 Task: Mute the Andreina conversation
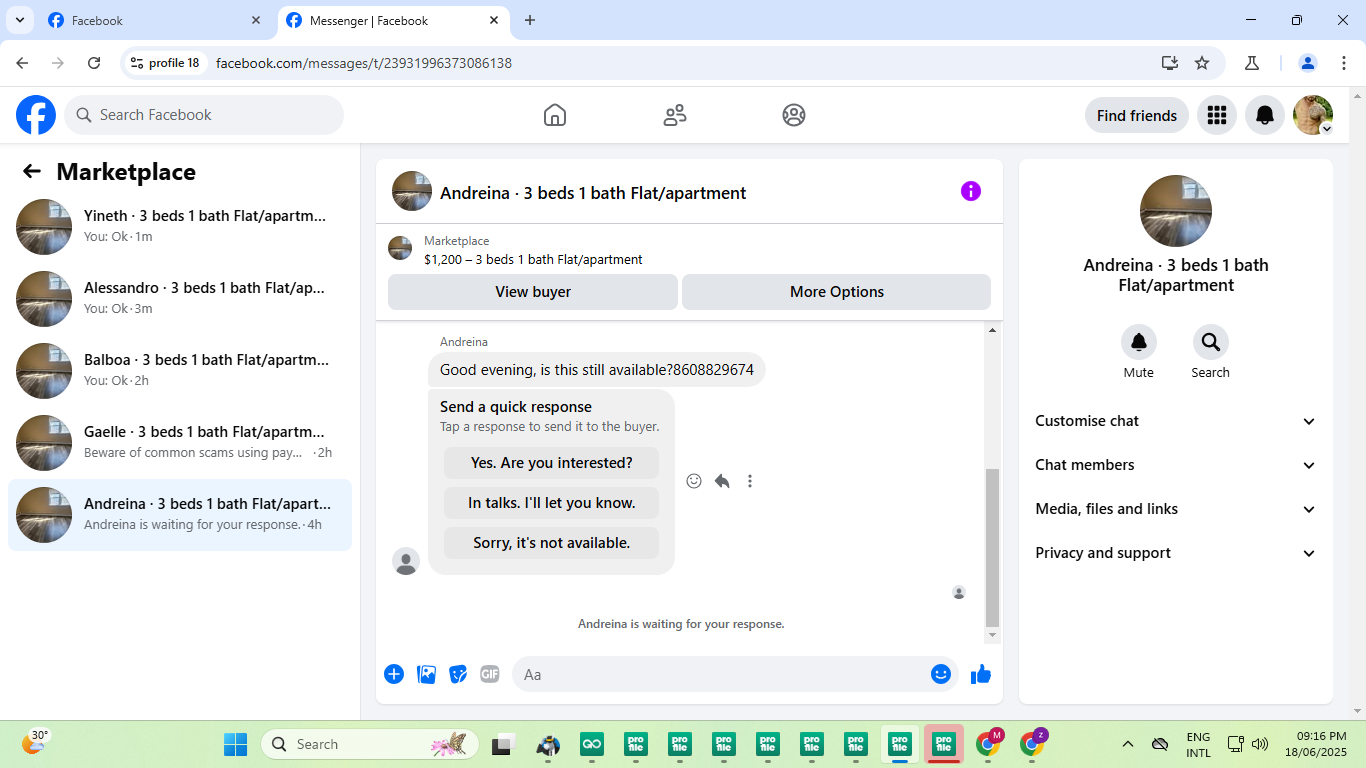[x=1139, y=342]
